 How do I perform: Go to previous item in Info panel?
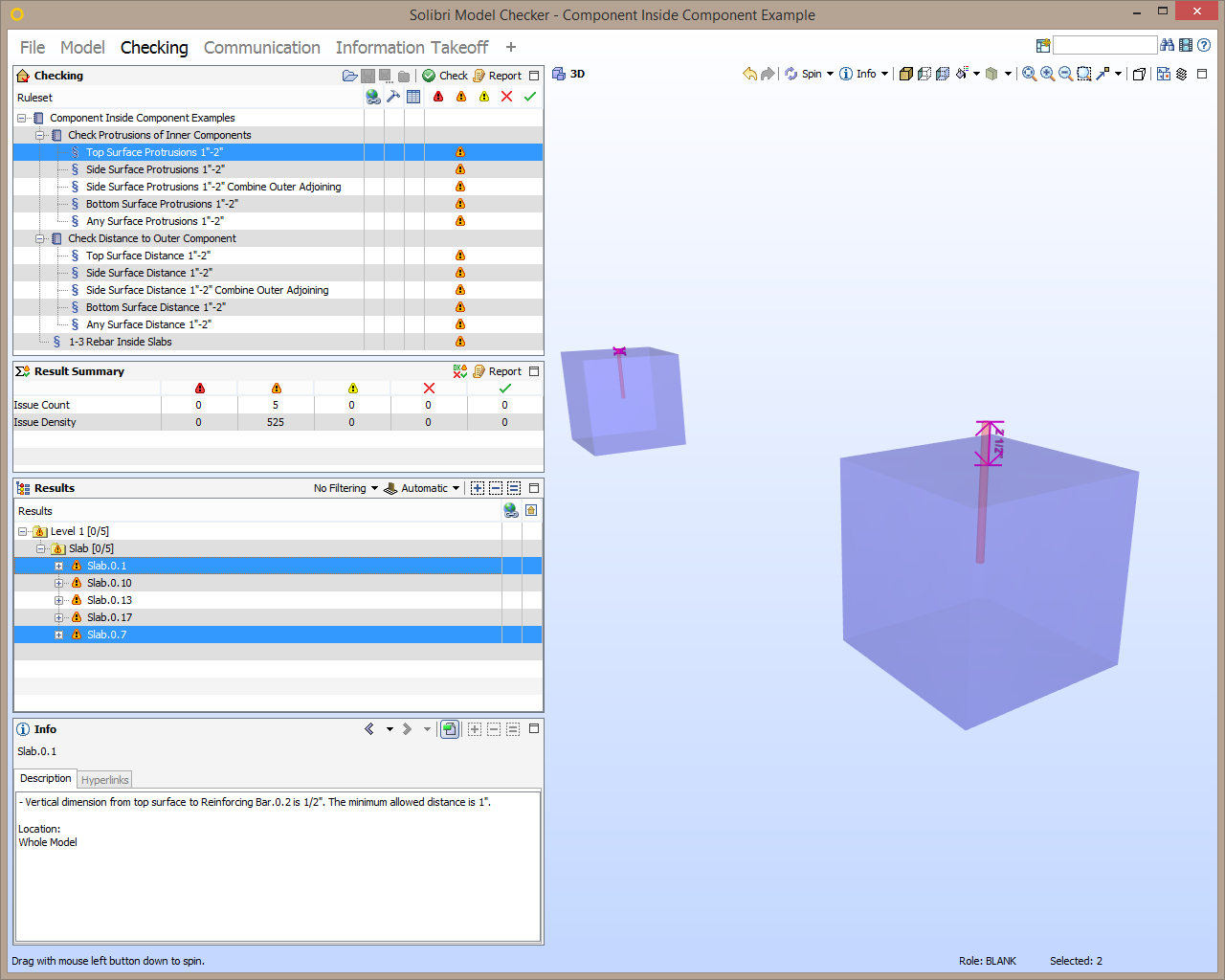369,729
